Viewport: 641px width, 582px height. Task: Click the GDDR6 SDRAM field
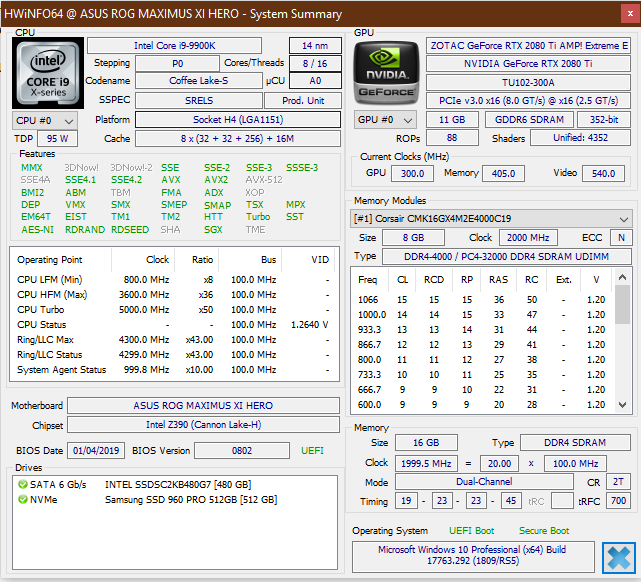529,120
